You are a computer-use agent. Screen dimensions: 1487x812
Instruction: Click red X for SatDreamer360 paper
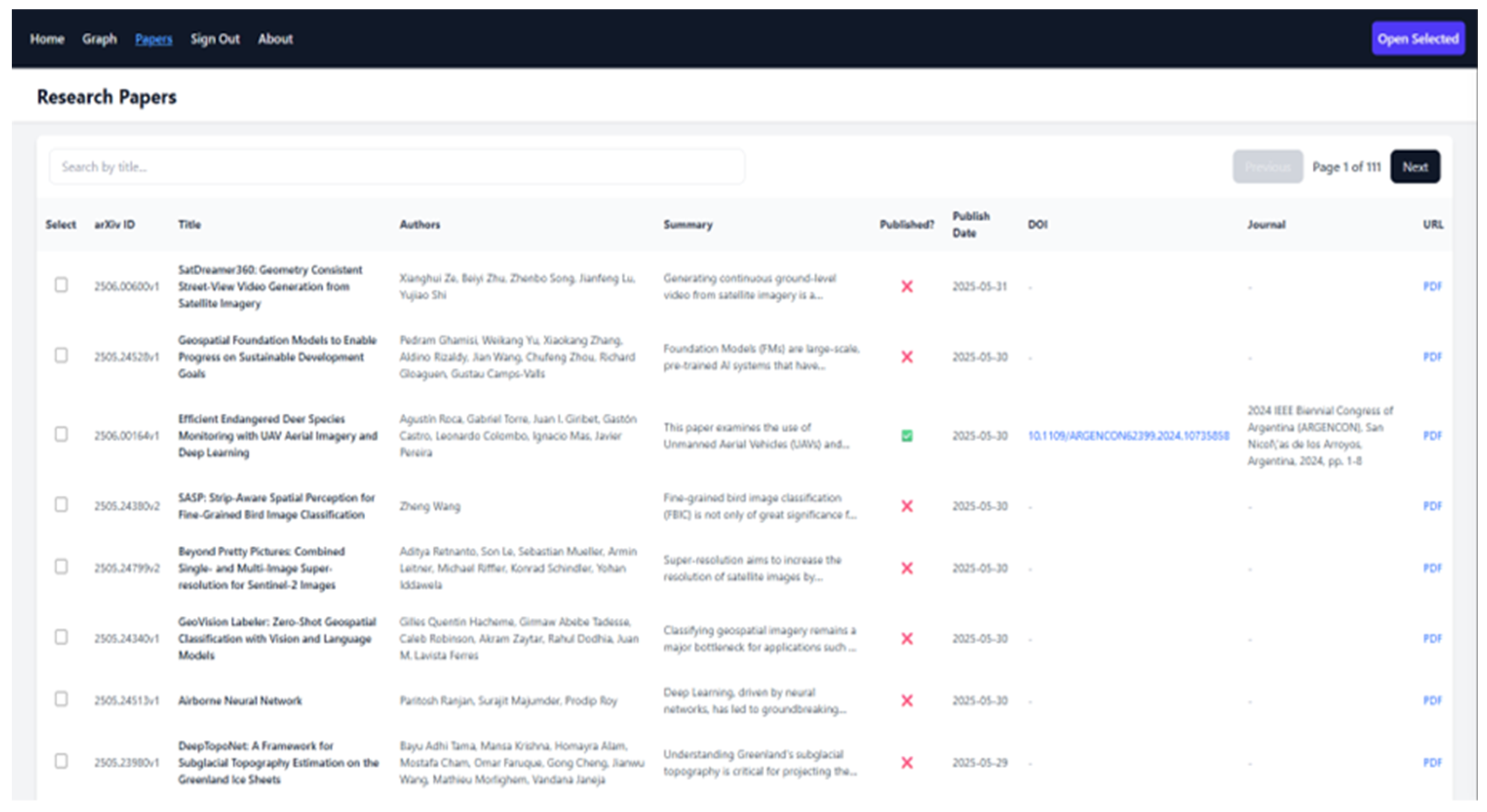click(906, 286)
